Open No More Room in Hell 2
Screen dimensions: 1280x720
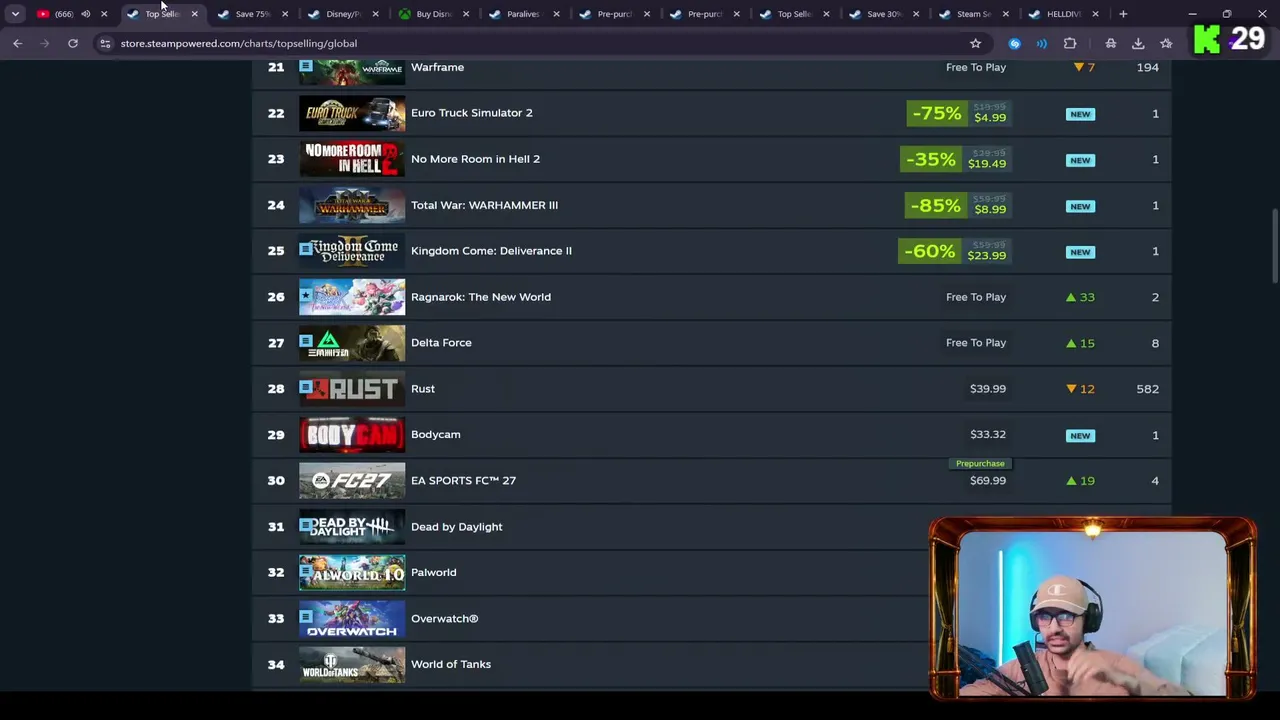(x=475, y=159)
